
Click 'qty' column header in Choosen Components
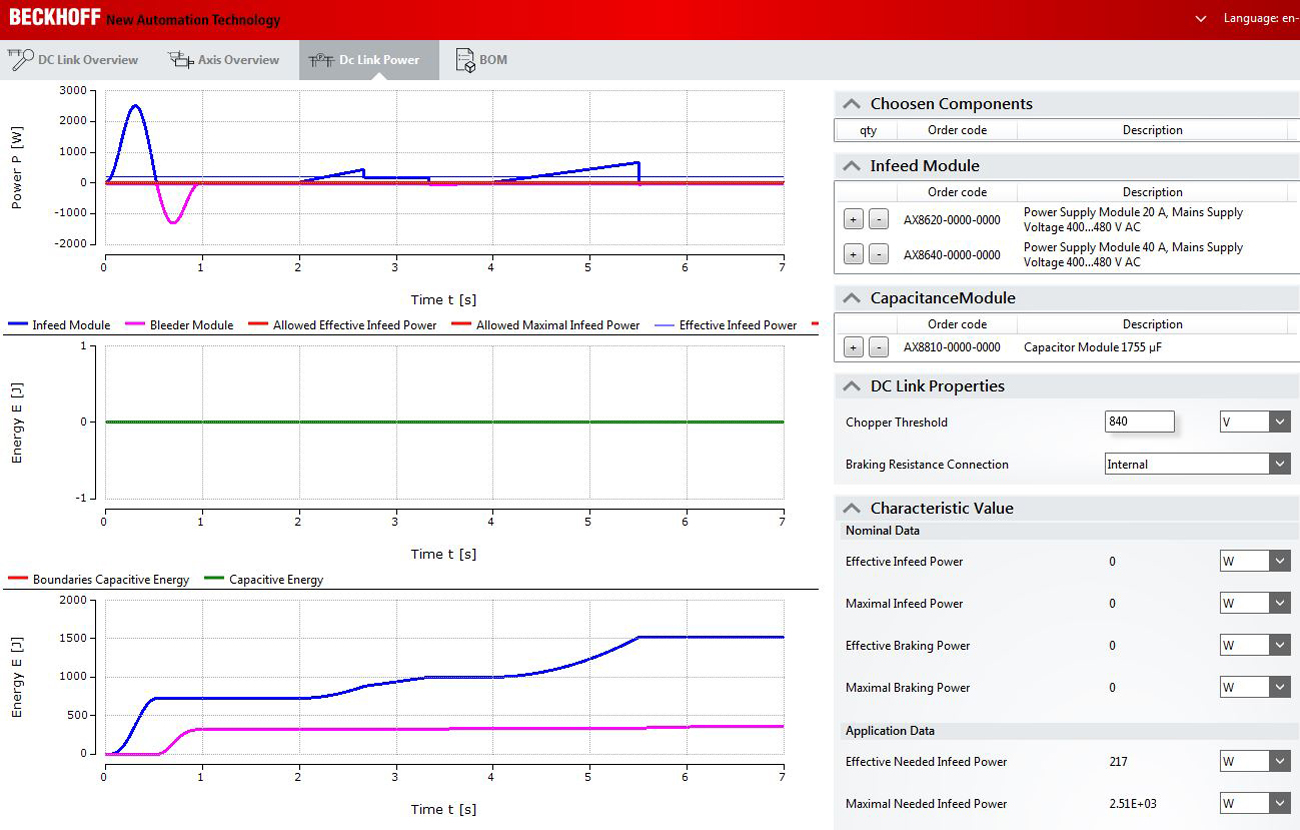(x=868, y=130)
